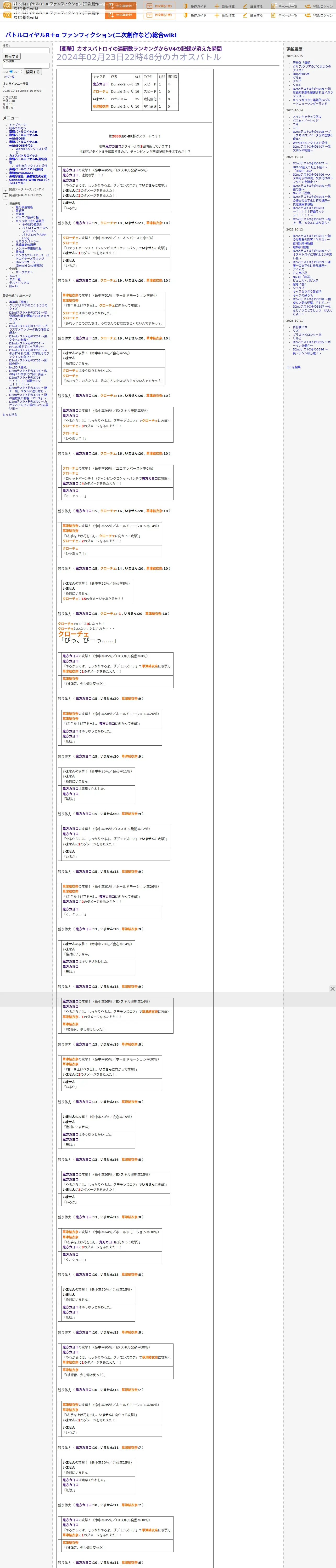Click もっと見る under recent pages
The width and height of the screenshot is (336, 1568).
10,414
